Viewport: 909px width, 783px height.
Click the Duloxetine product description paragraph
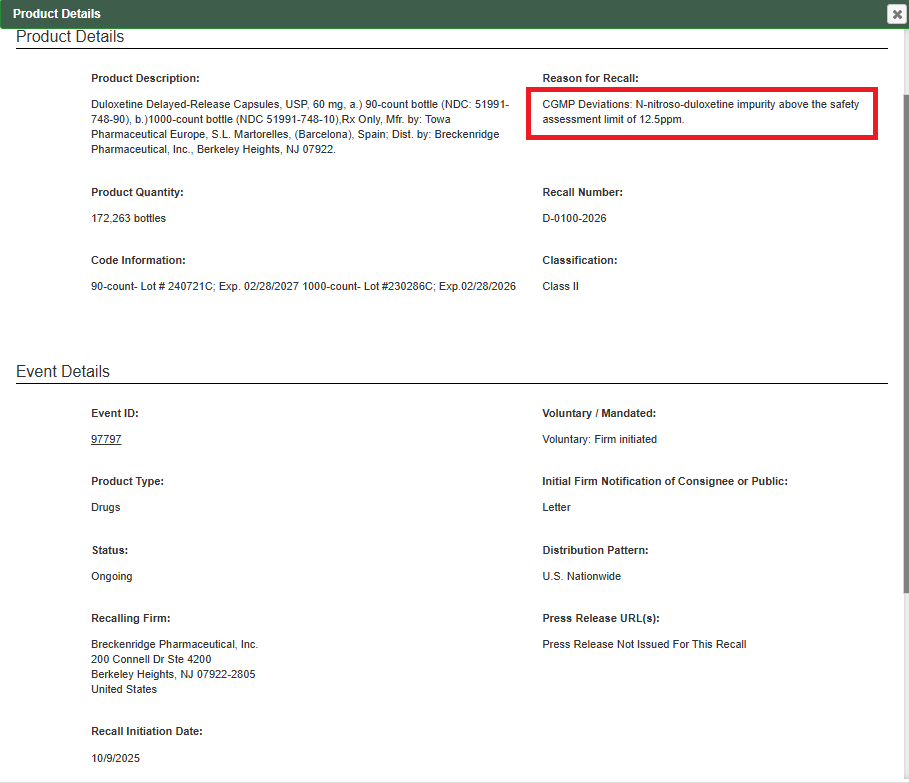pyautogui.click(x=300, y=126)
